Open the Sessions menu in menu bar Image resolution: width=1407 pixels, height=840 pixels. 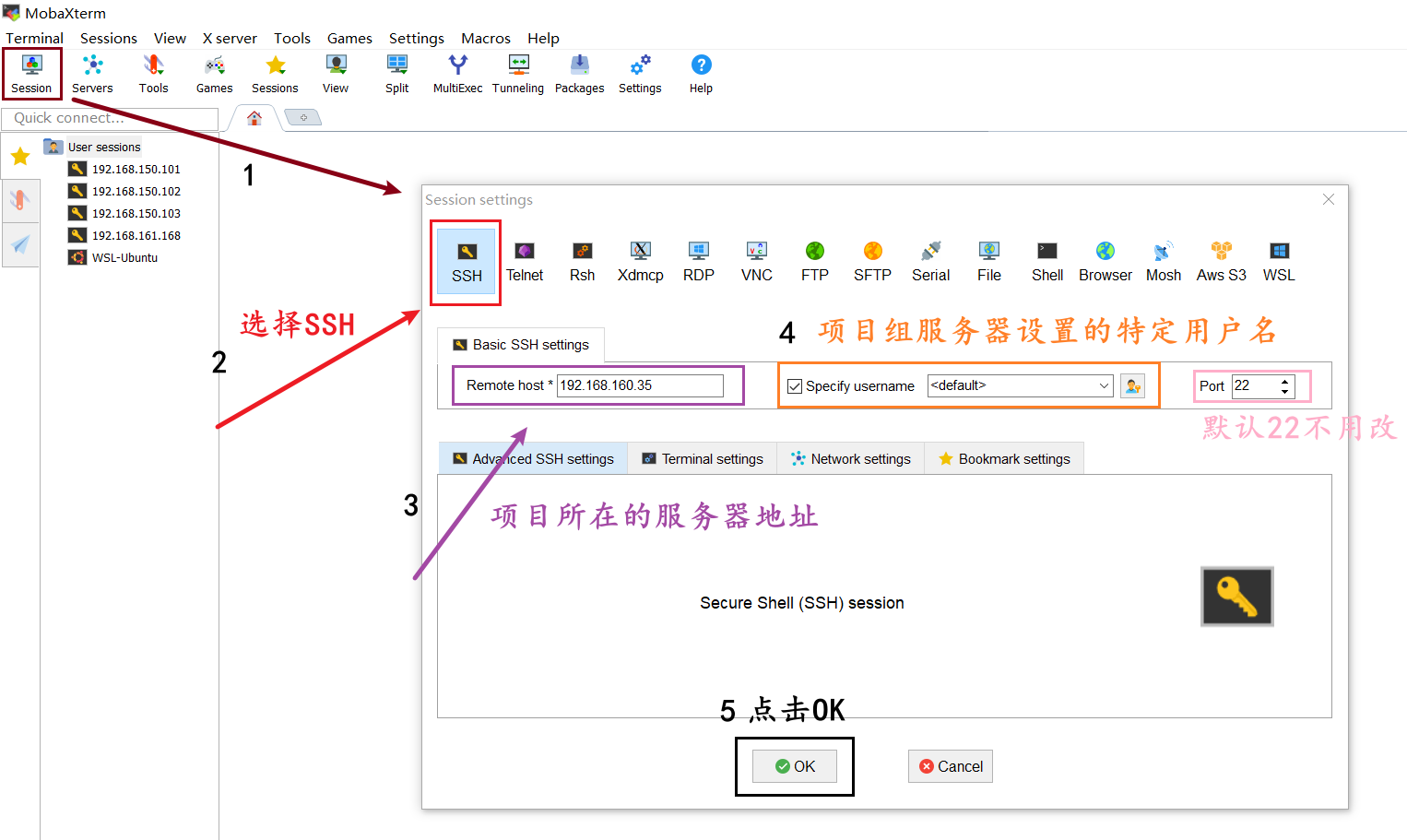tap(109, 38)
